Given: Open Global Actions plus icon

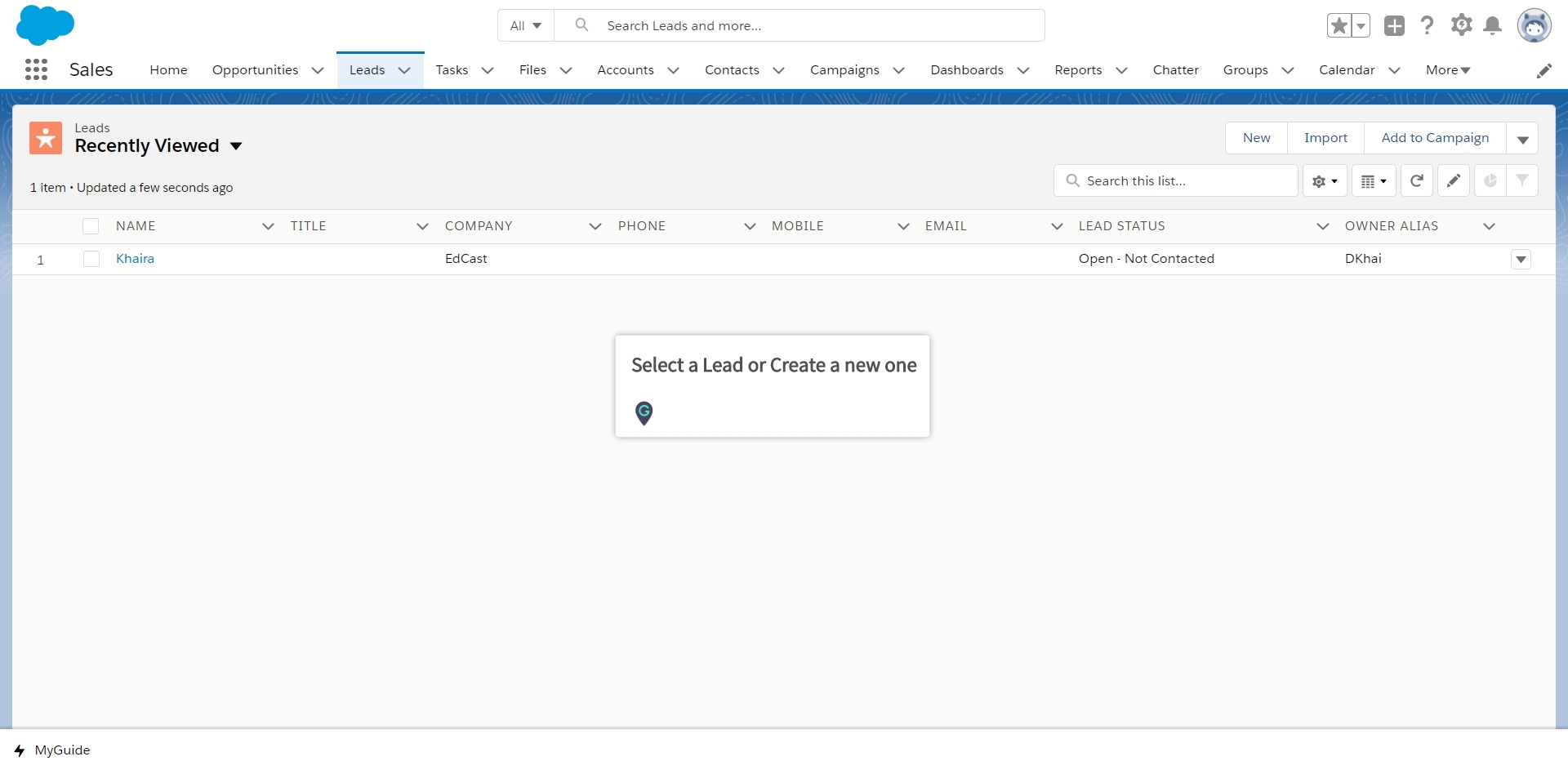Looking at the screenshot, I should pos(1395,25).
